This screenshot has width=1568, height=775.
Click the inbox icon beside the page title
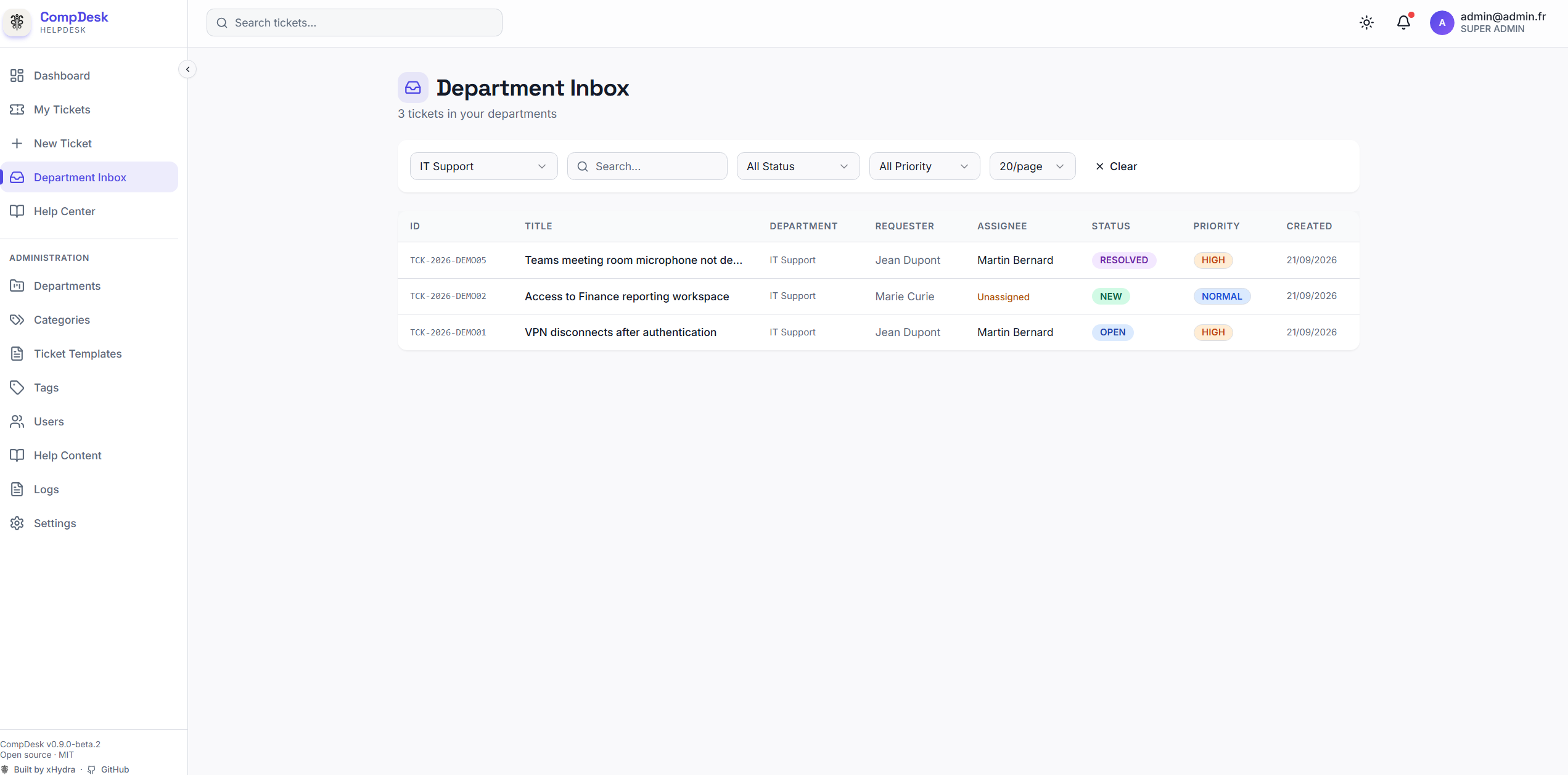coord(413,88)
